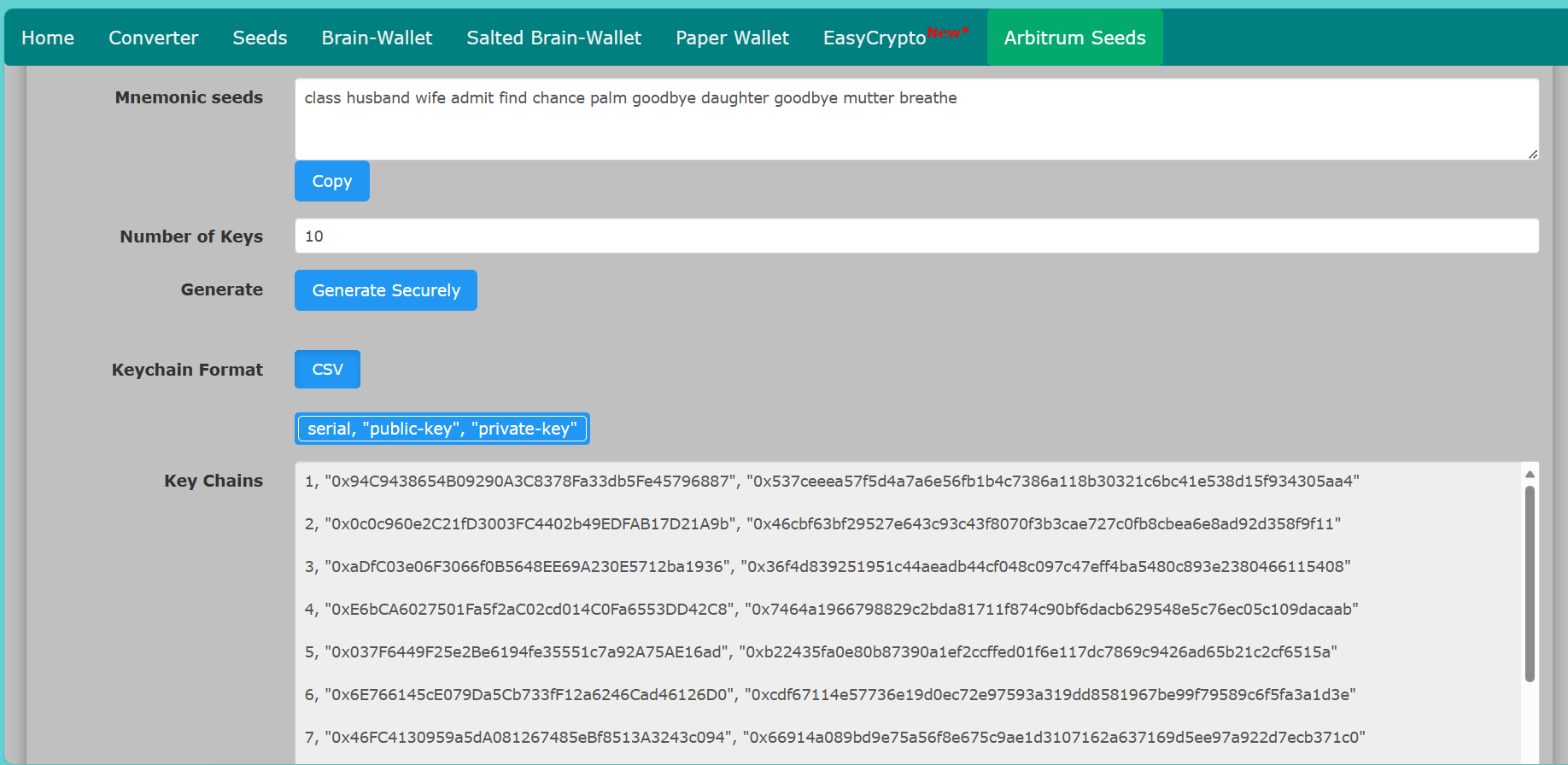Go to the Converter tab
Viewport: 1568px width, 765px height.
(x=154, y=38)
